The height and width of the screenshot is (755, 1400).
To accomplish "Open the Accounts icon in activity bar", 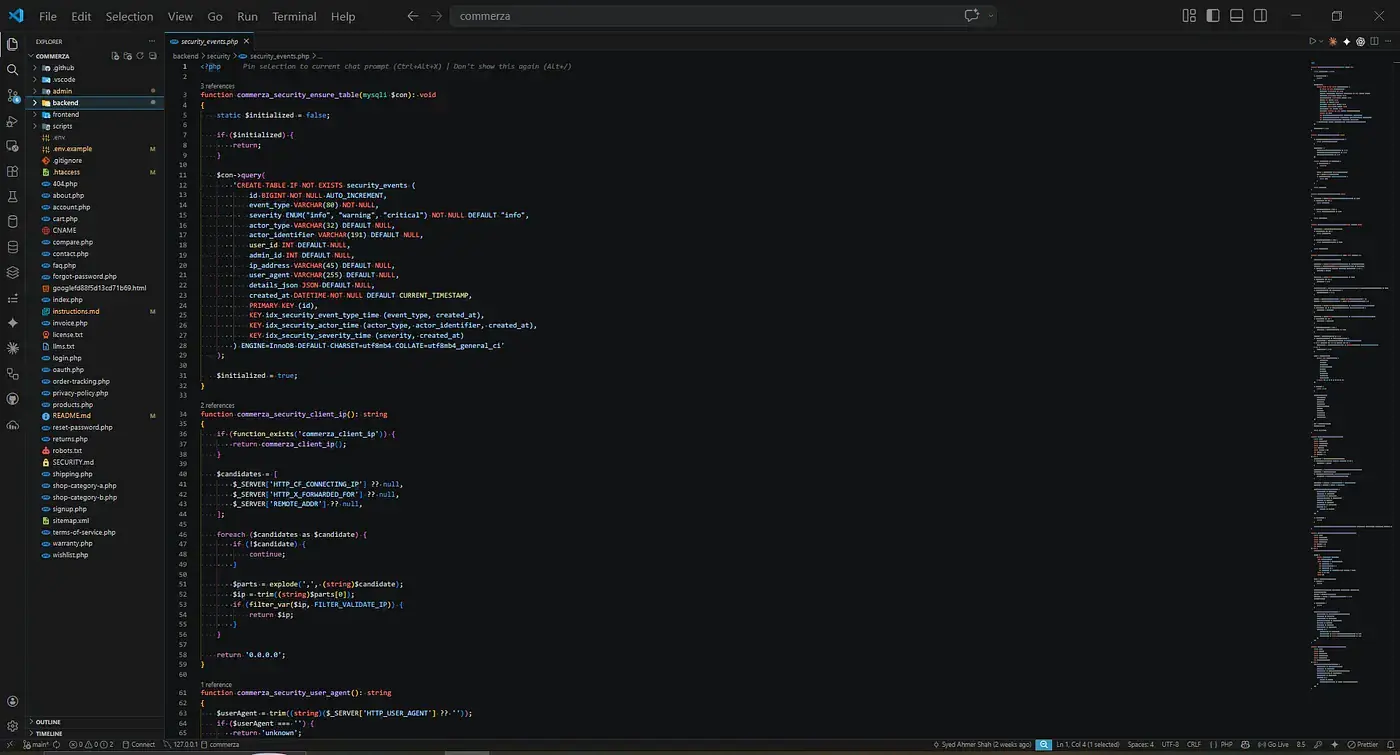I will [12, 703].
